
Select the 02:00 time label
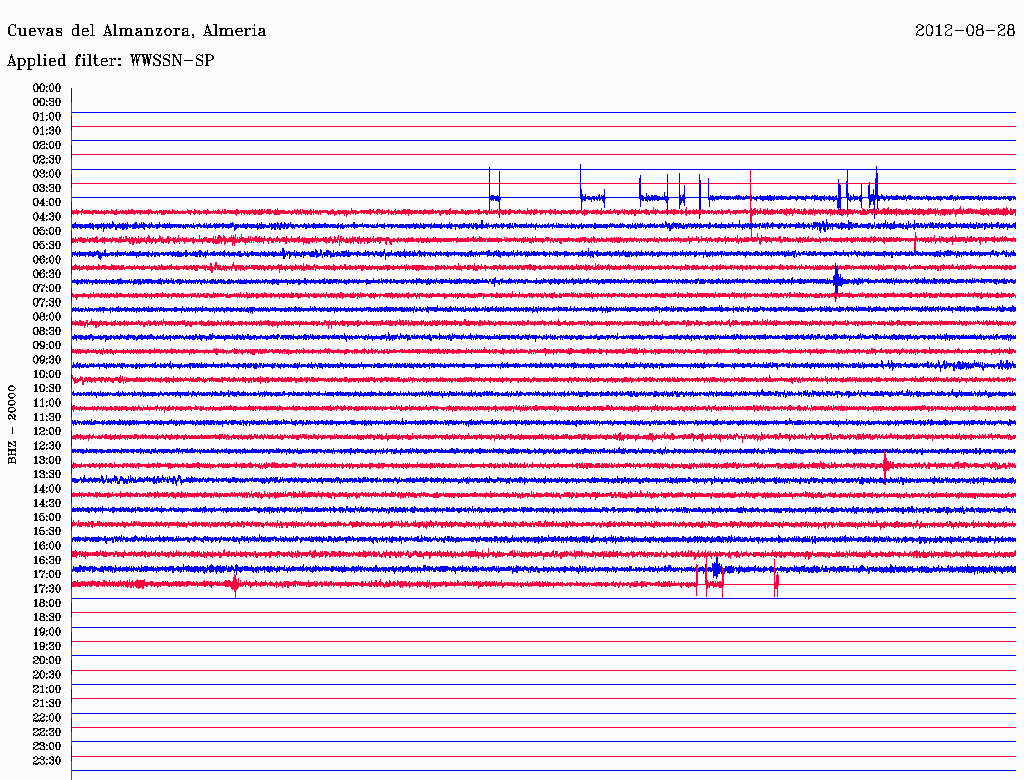47,145
